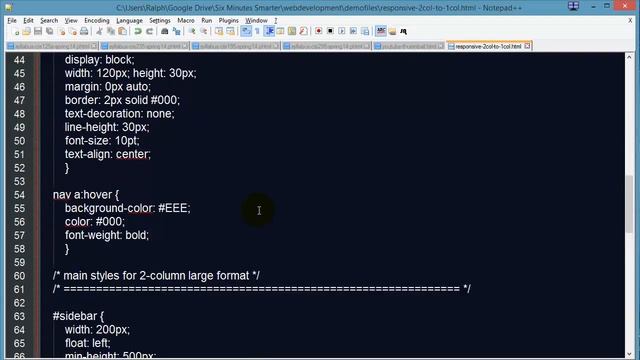
Task: Undo the last change with green arrow
Action: (138, 31)
